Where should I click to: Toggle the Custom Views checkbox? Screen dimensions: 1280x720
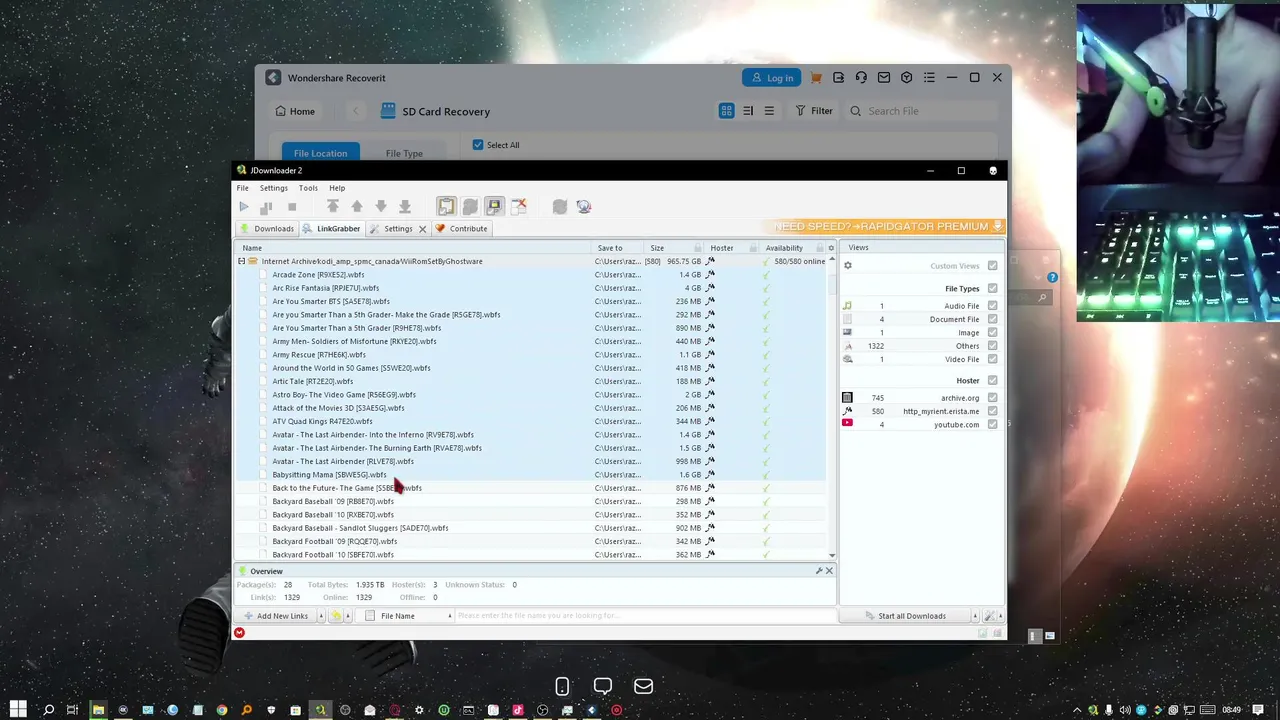point(992,266)
